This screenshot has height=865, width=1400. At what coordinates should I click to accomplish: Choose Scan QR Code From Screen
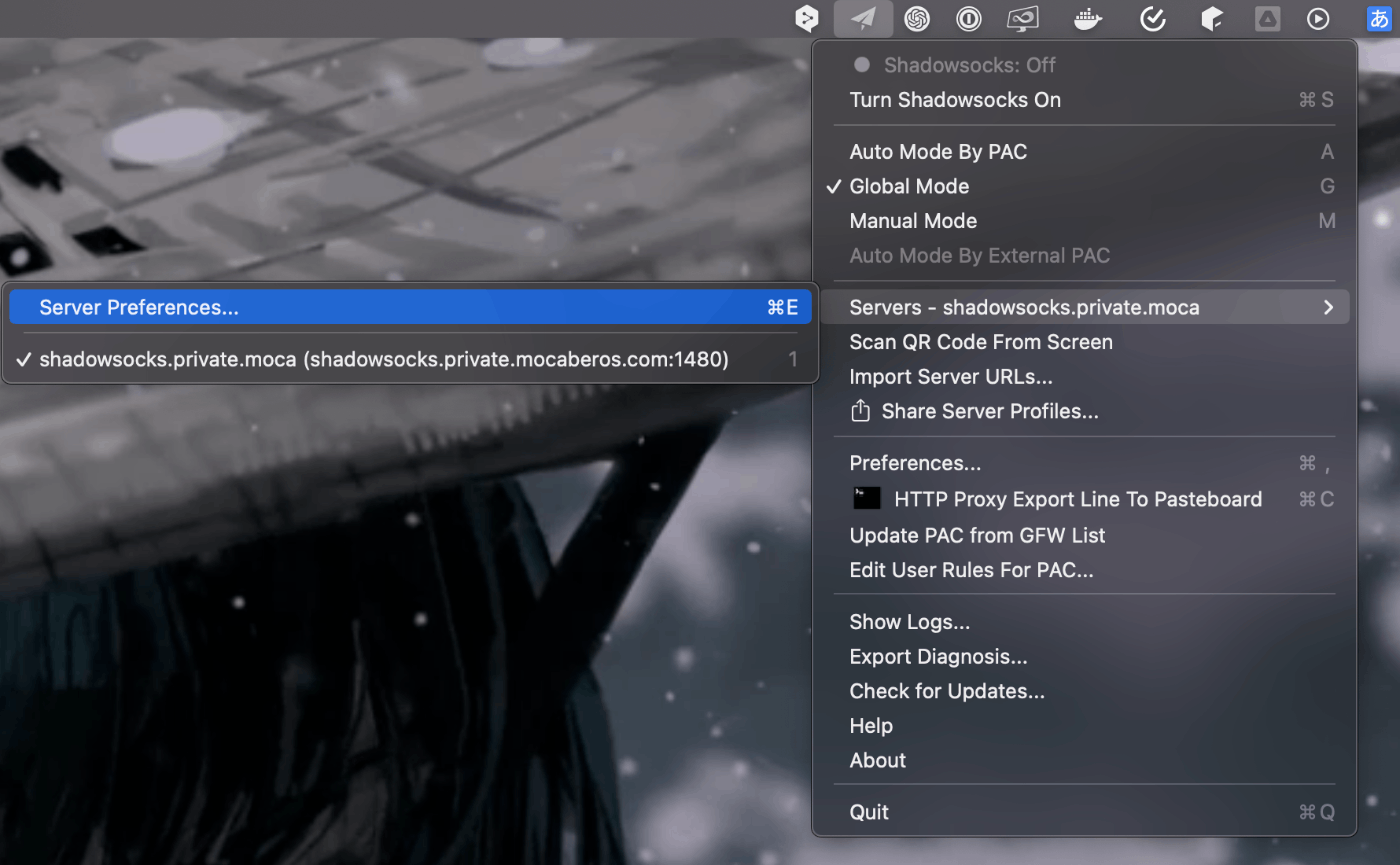1083,342
